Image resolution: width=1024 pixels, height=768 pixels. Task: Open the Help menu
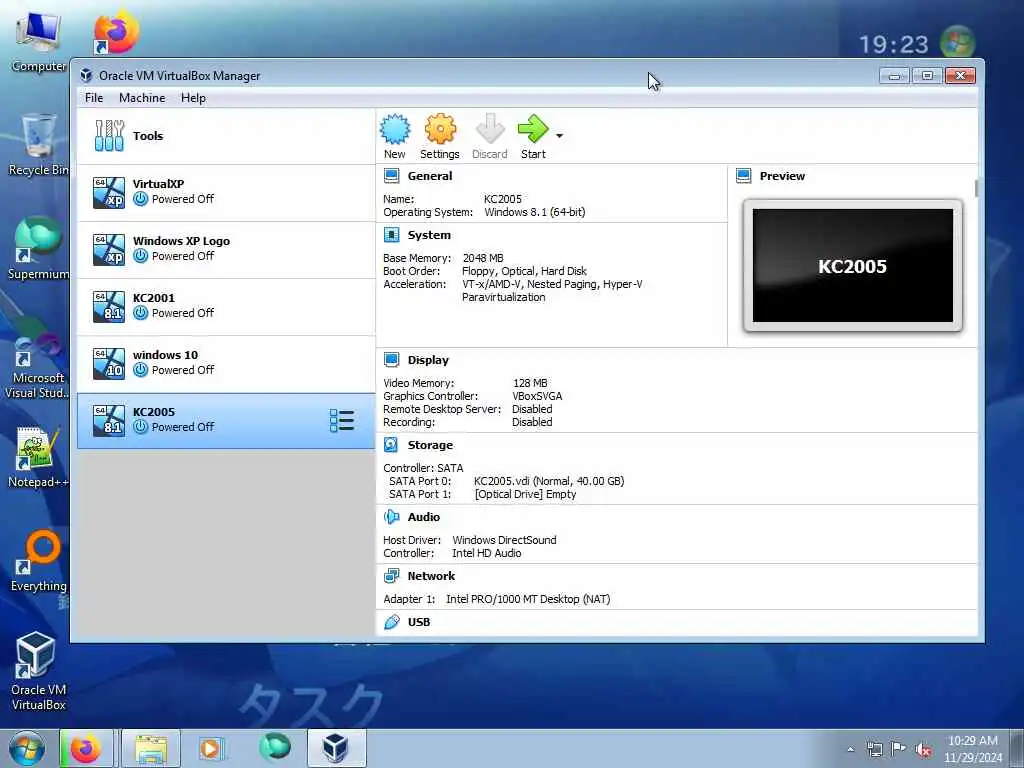pyautogui.click(x=193, y=98)
